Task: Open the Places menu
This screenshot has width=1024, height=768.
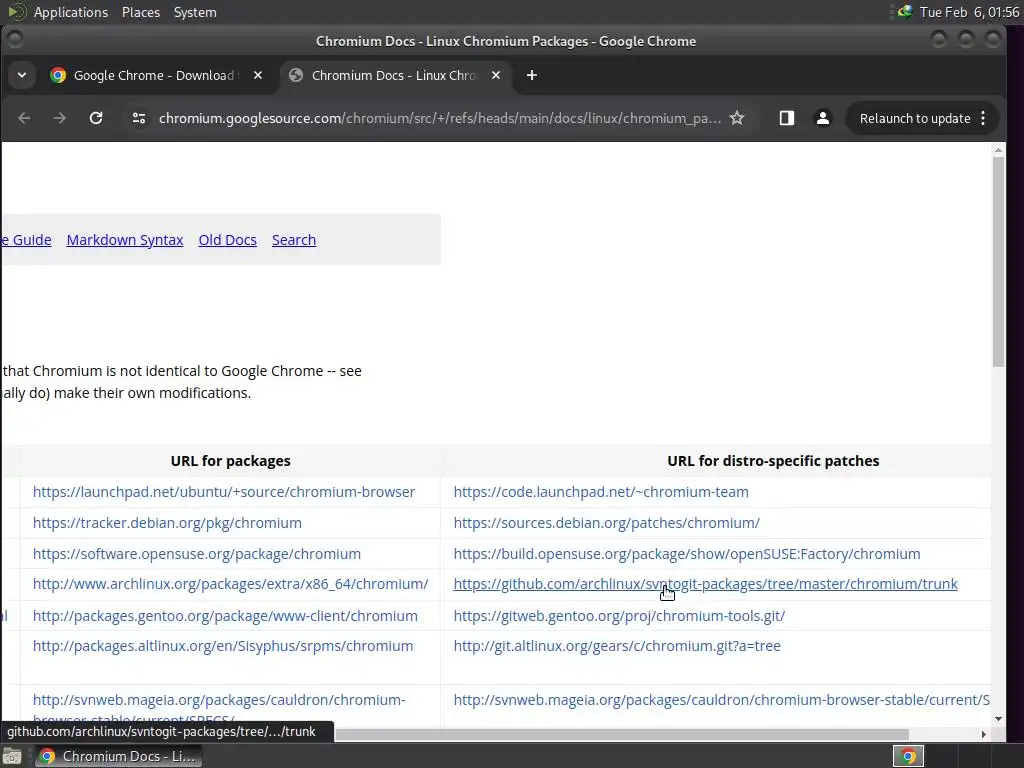Action: click(141, 12)
